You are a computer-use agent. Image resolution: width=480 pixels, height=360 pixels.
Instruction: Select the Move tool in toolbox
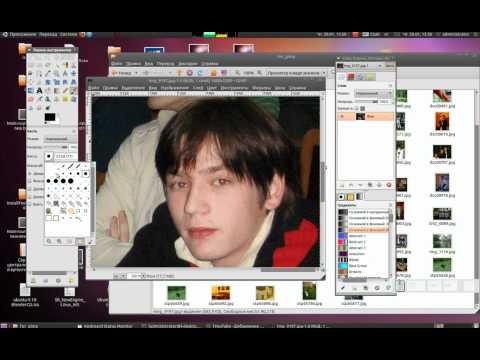tap(74, 73)
